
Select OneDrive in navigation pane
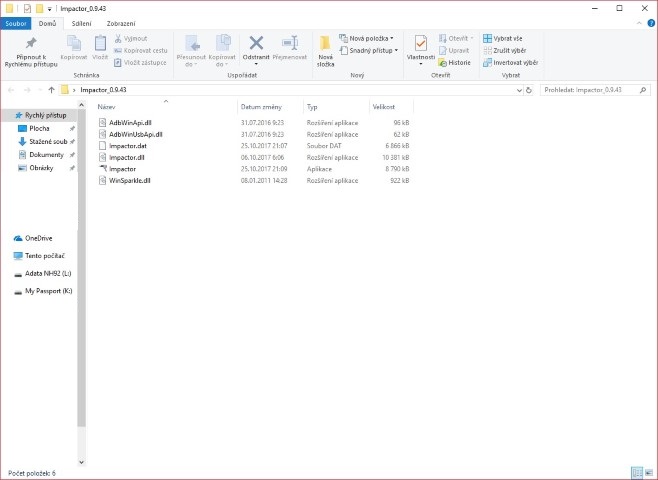tap(33, 238)
